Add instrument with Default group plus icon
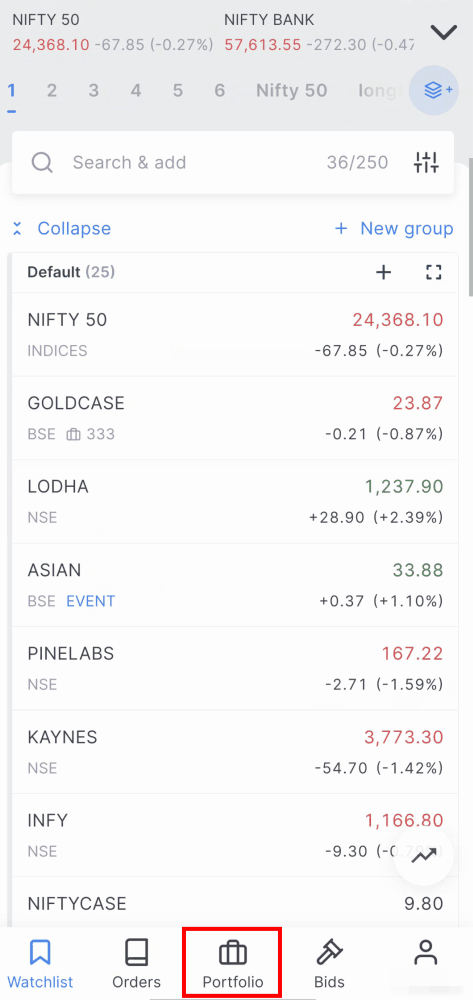The height and width of the screenshot is (1000, 473). (383, 273)
